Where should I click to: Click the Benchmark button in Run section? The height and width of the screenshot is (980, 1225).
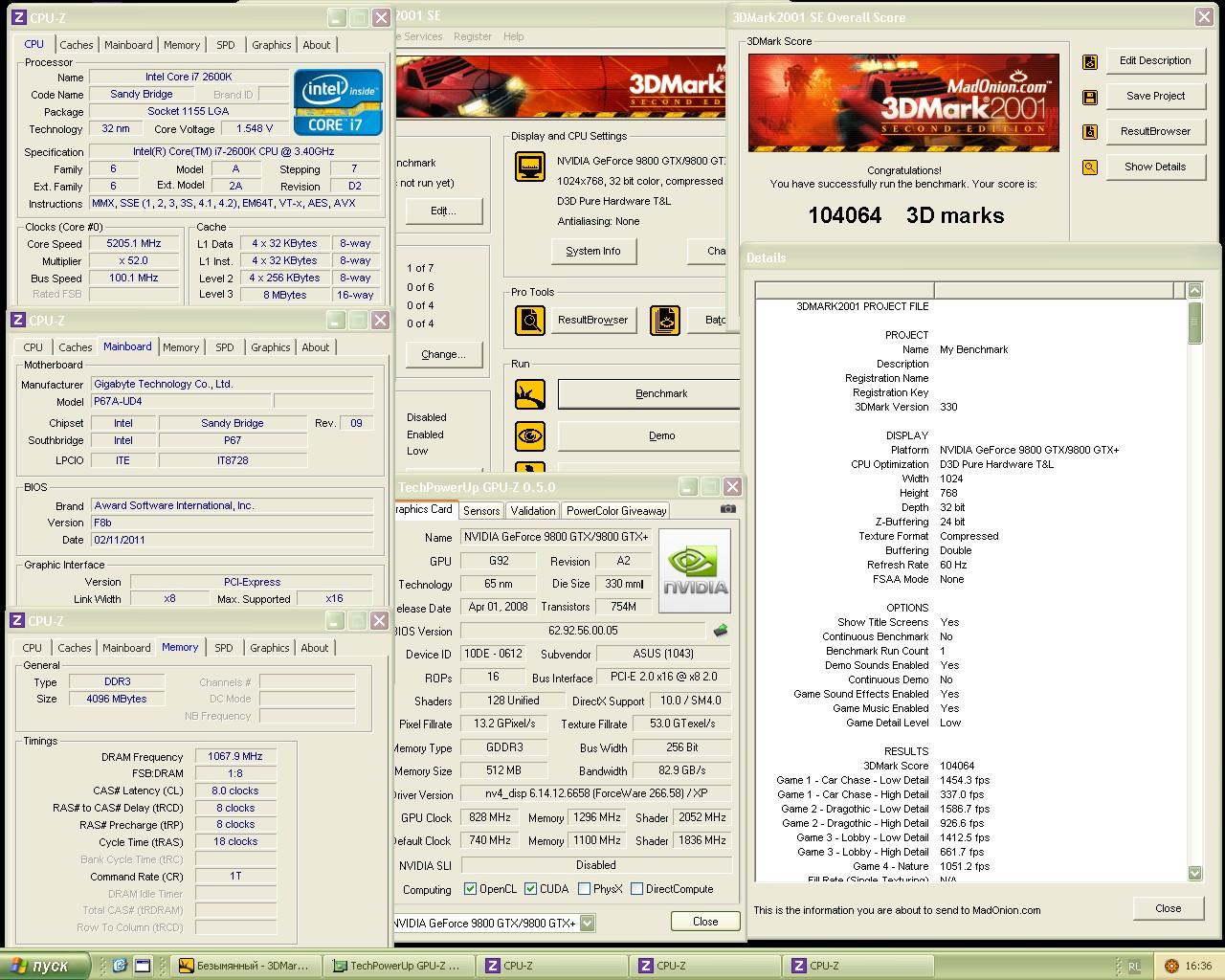[x=649, y=393]
